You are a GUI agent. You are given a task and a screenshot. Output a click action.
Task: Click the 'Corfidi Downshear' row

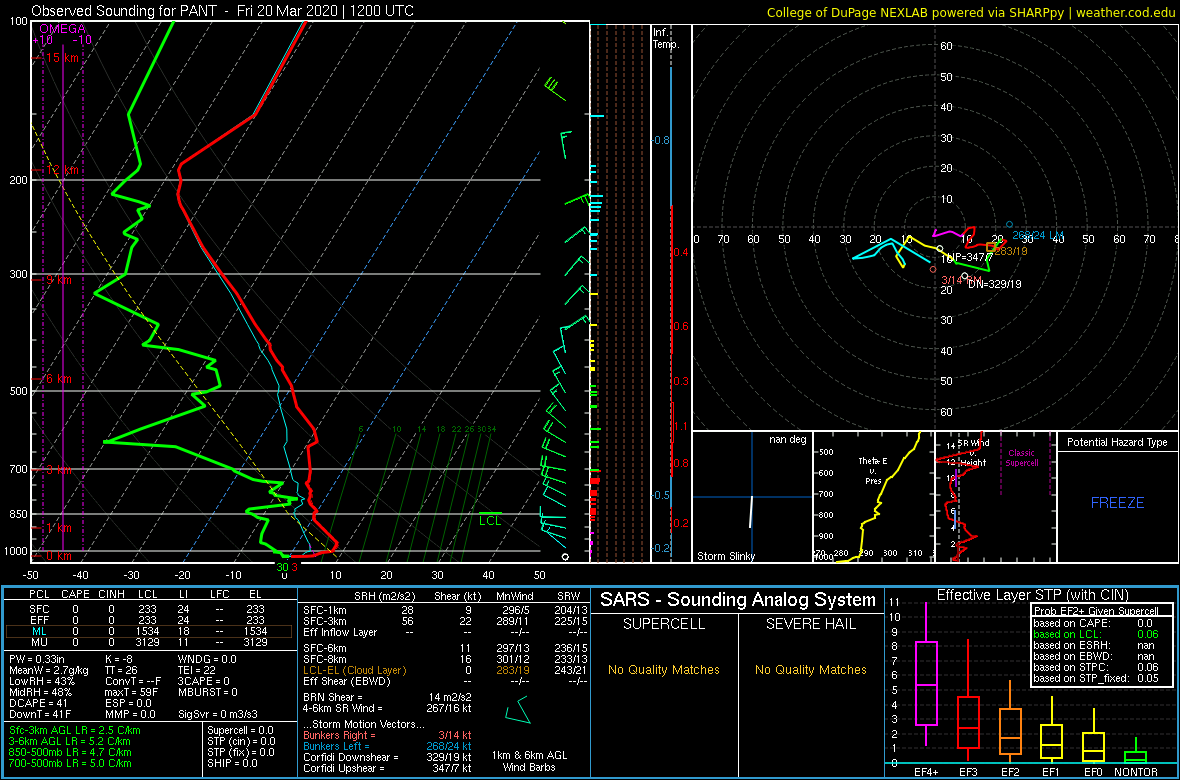click(388, 757)
